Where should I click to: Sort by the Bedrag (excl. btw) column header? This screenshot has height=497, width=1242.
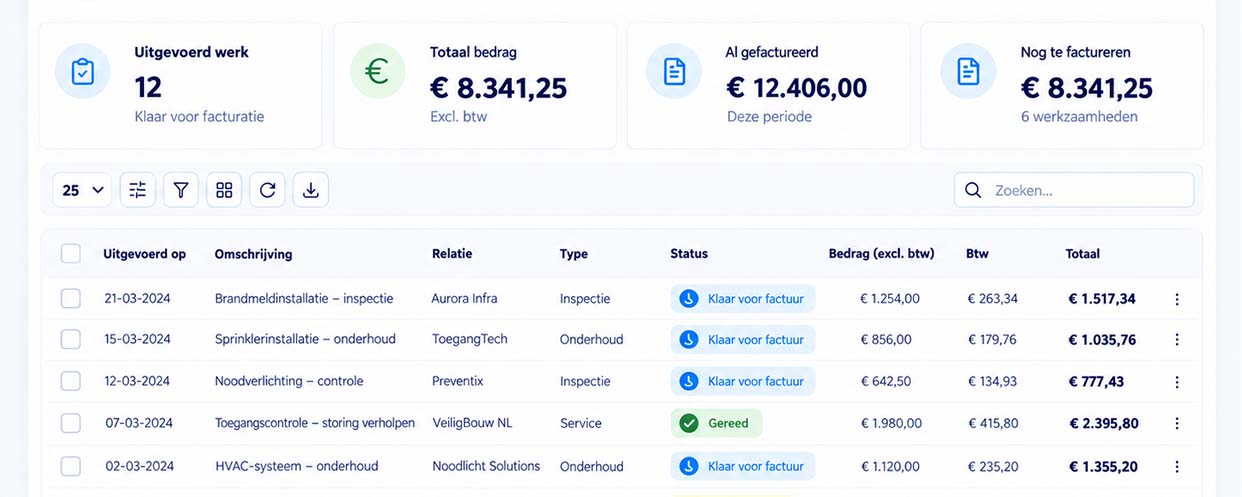(x=882, y=254)
